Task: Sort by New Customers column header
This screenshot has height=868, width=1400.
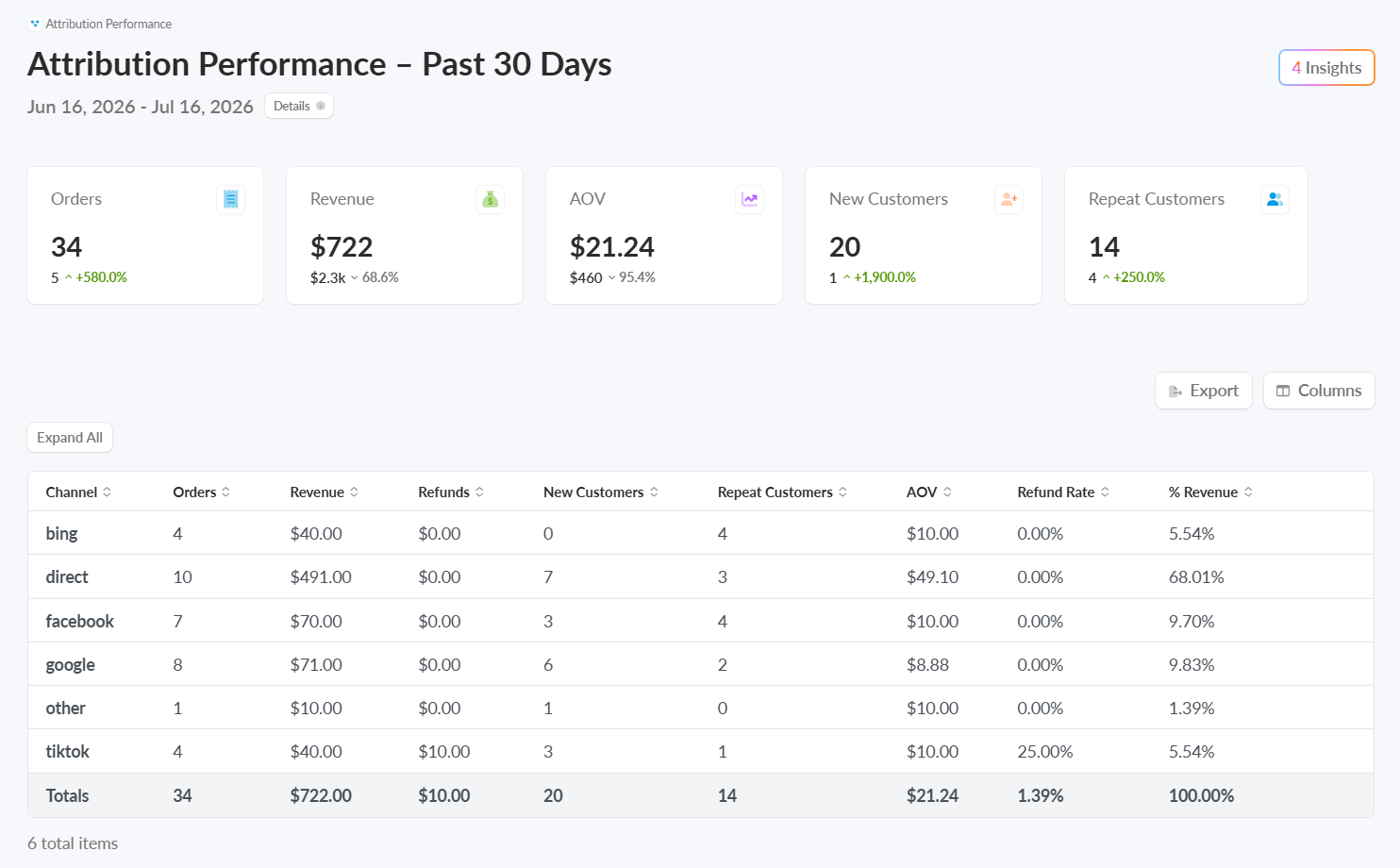Action: coord(601,492)
